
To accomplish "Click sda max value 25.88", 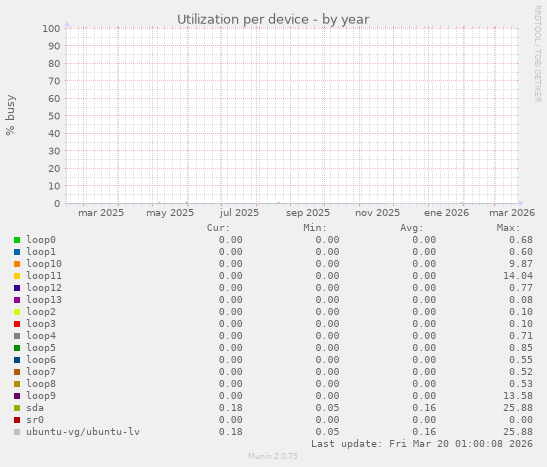I will 518,408.
